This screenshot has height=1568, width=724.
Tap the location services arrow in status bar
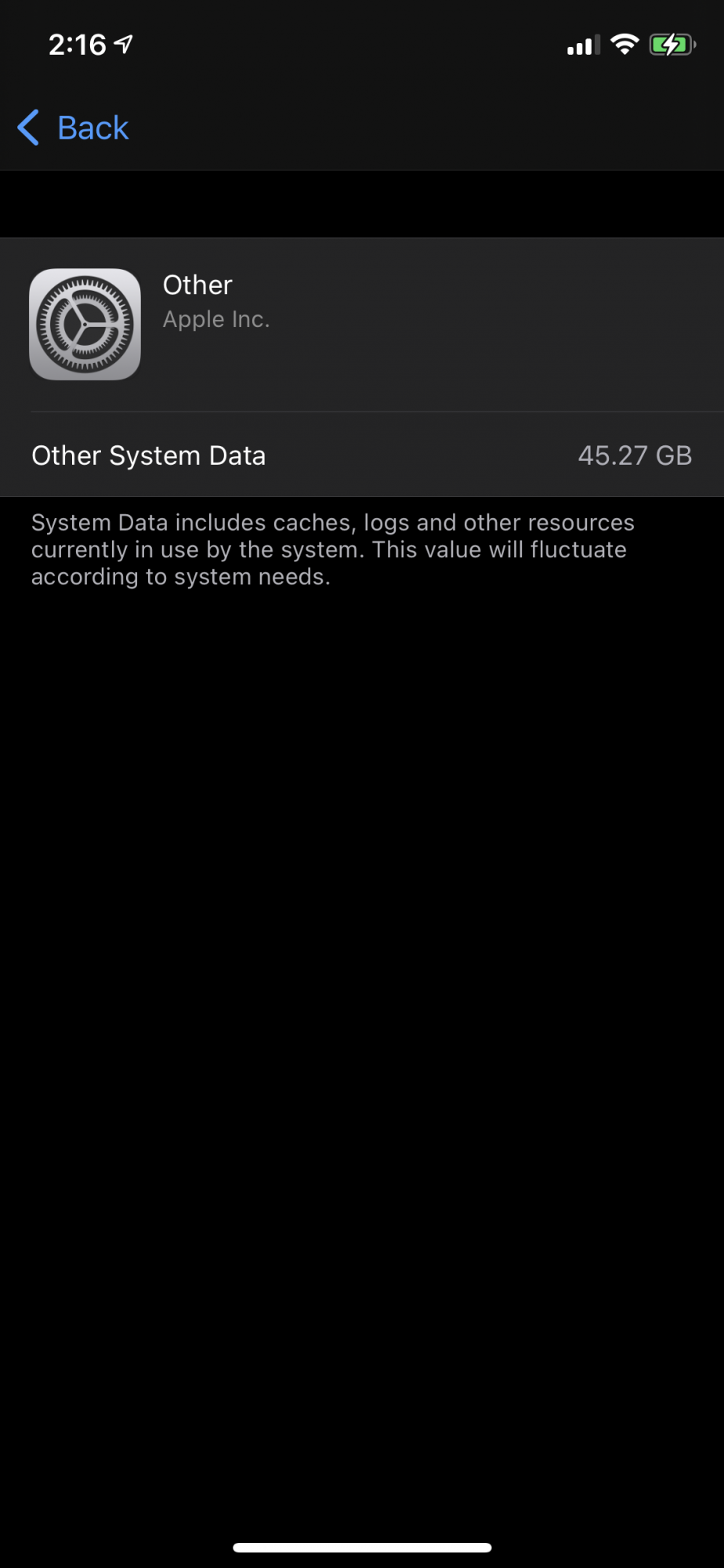click(123, 44)
